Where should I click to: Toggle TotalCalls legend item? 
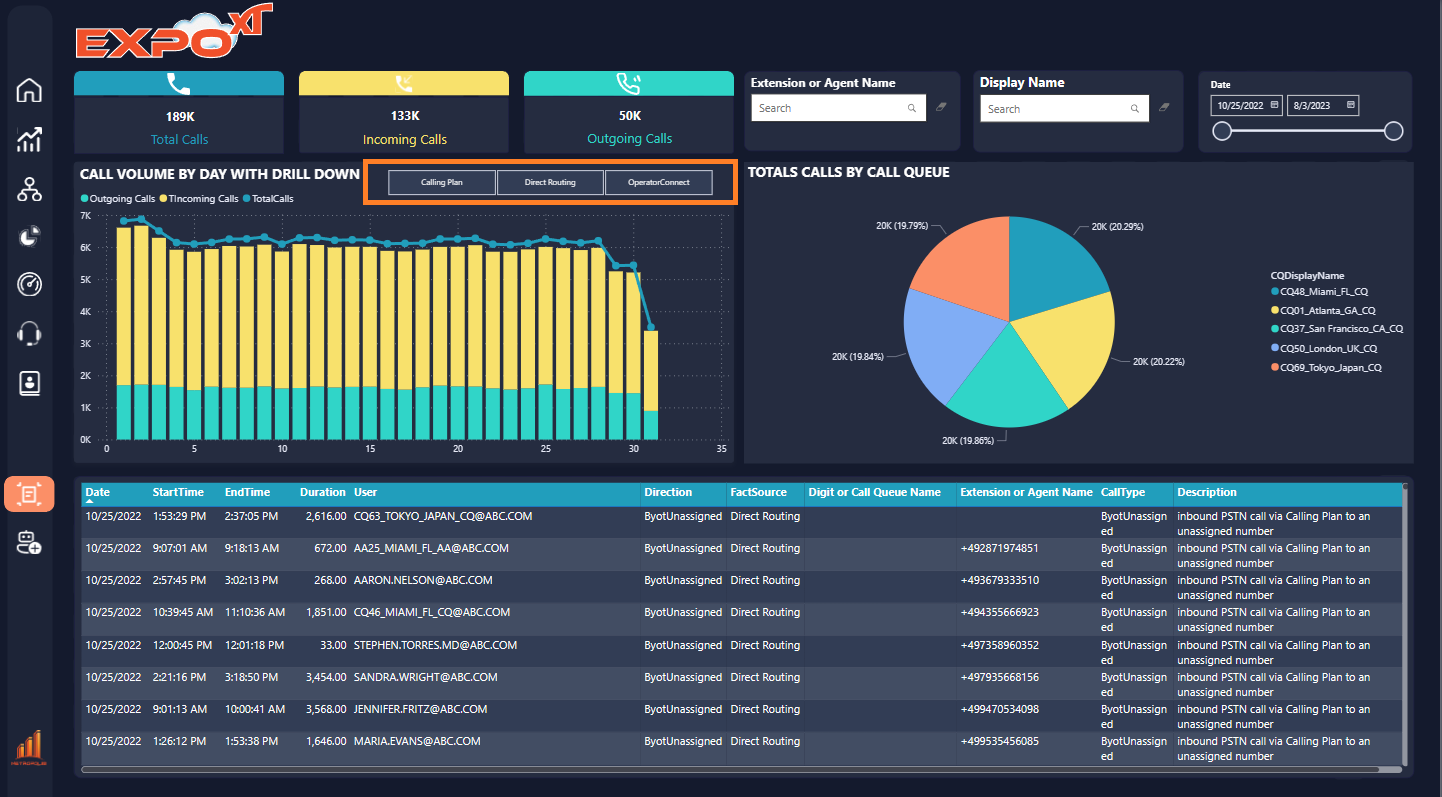pyautogui.click(x=268, y=199)
